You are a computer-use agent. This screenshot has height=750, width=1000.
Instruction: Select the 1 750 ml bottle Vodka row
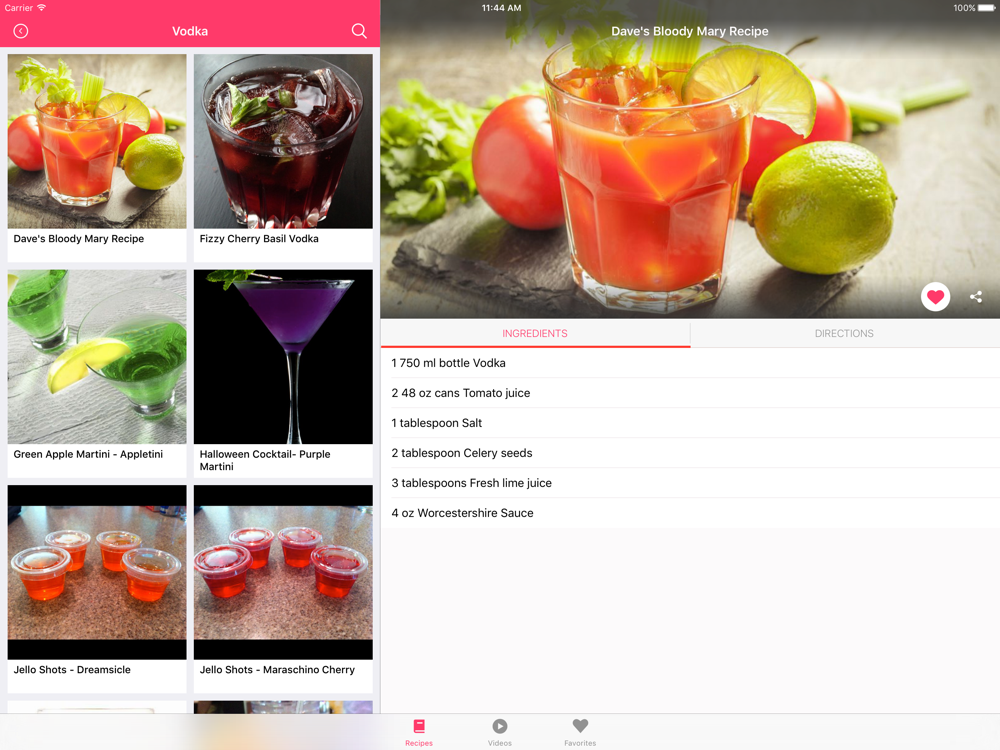click(690, 363)
